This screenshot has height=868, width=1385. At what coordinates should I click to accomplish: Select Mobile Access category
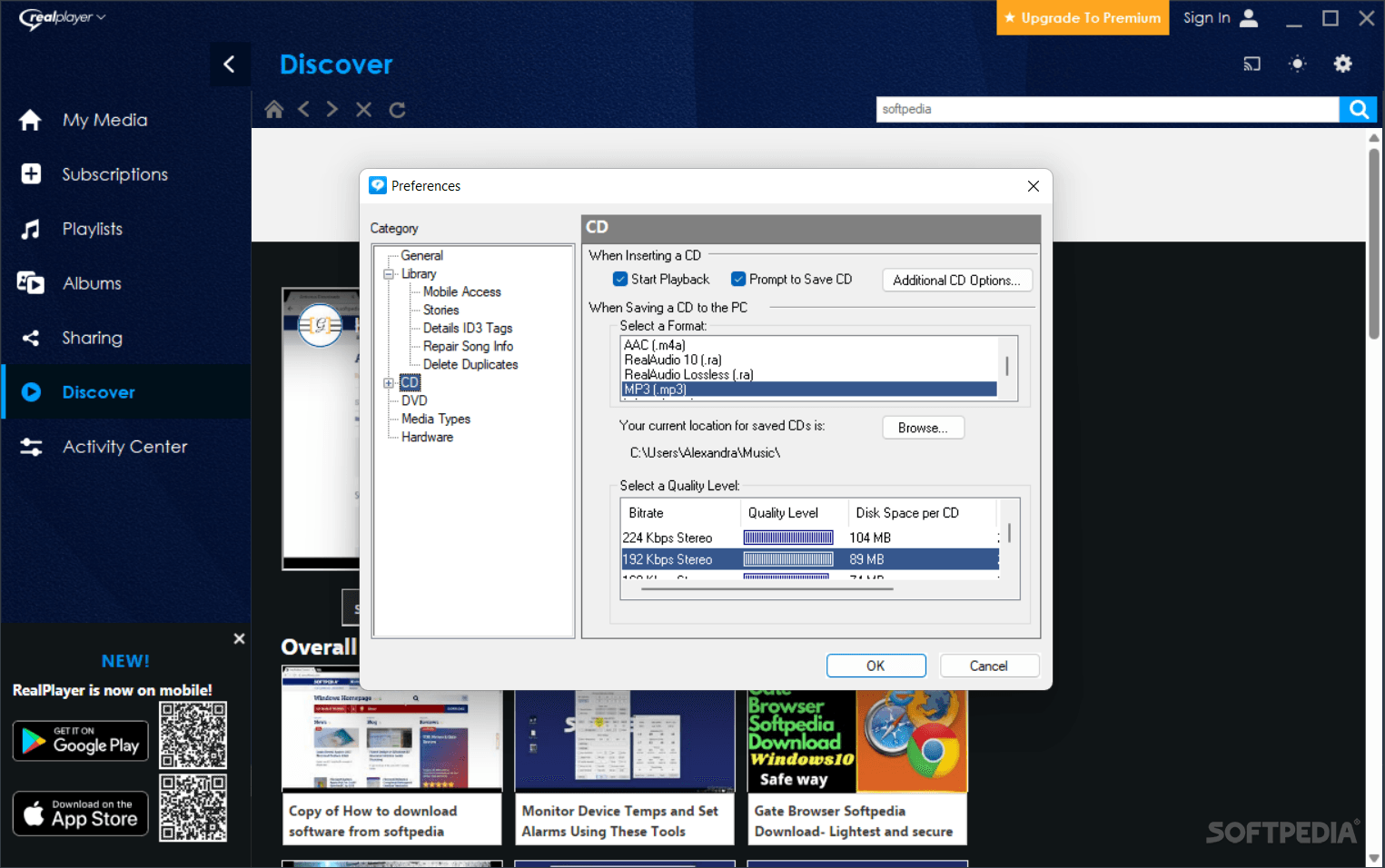462,292
